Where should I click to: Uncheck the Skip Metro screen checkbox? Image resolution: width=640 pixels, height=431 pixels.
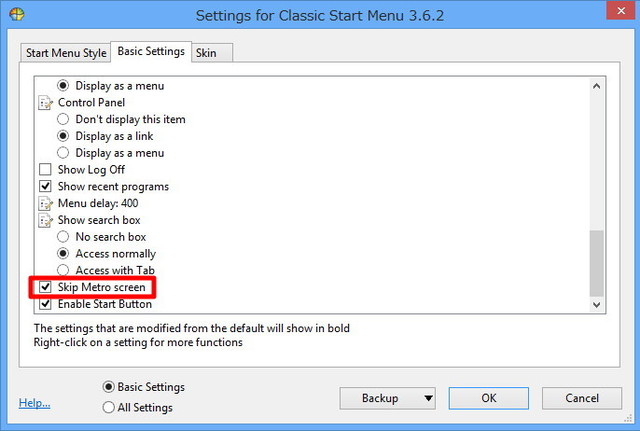coord(45,288)
